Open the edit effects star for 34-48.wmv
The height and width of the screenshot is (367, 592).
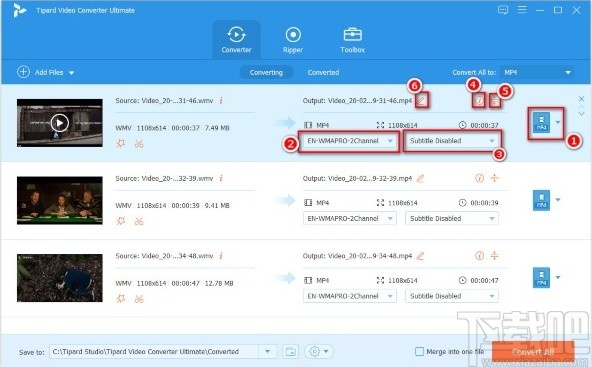(x=121, y=299)
